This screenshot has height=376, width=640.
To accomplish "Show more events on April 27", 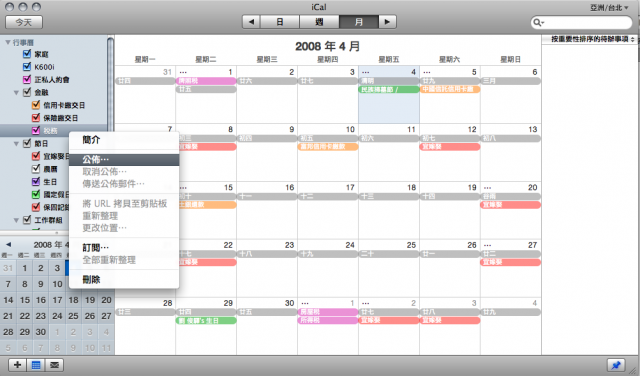I will [487, 245].
